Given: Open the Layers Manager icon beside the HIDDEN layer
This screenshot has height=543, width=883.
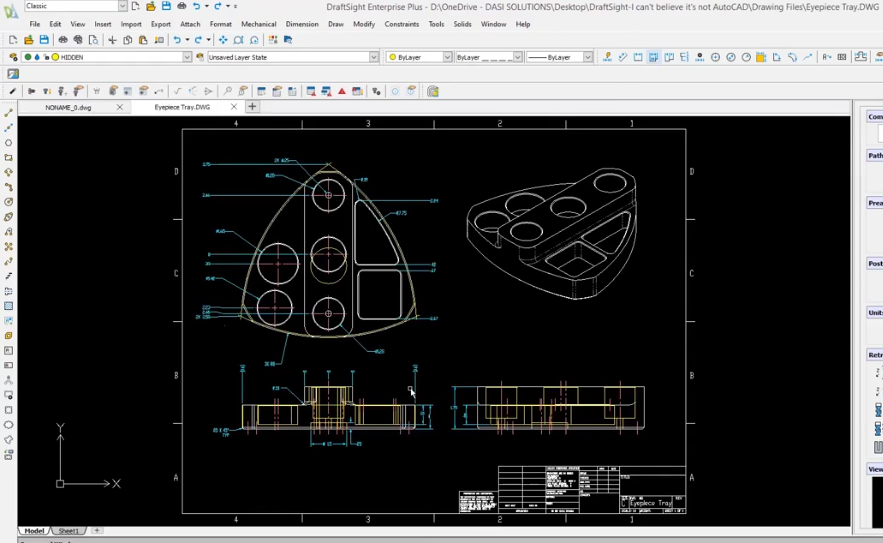Looking at the screenshot, I should [x=14, y=57].
